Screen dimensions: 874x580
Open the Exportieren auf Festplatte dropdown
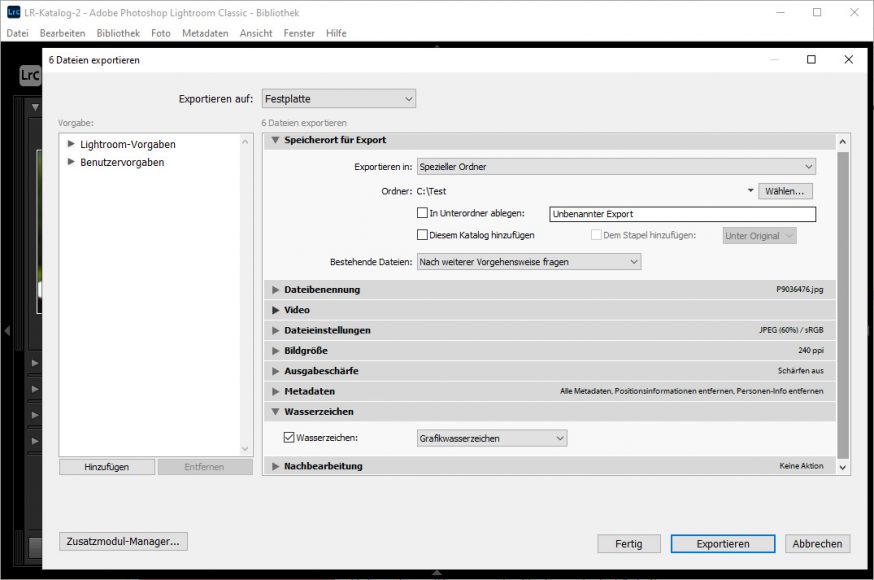pos(338,99)
